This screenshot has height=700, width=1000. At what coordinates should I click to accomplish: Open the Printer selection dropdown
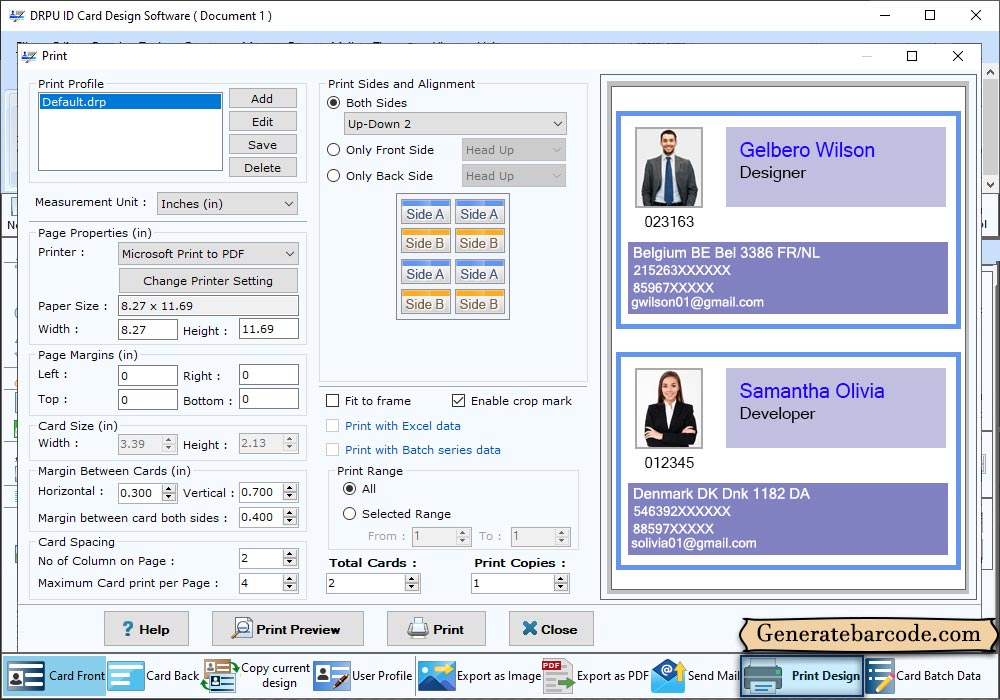coord(208,254)
